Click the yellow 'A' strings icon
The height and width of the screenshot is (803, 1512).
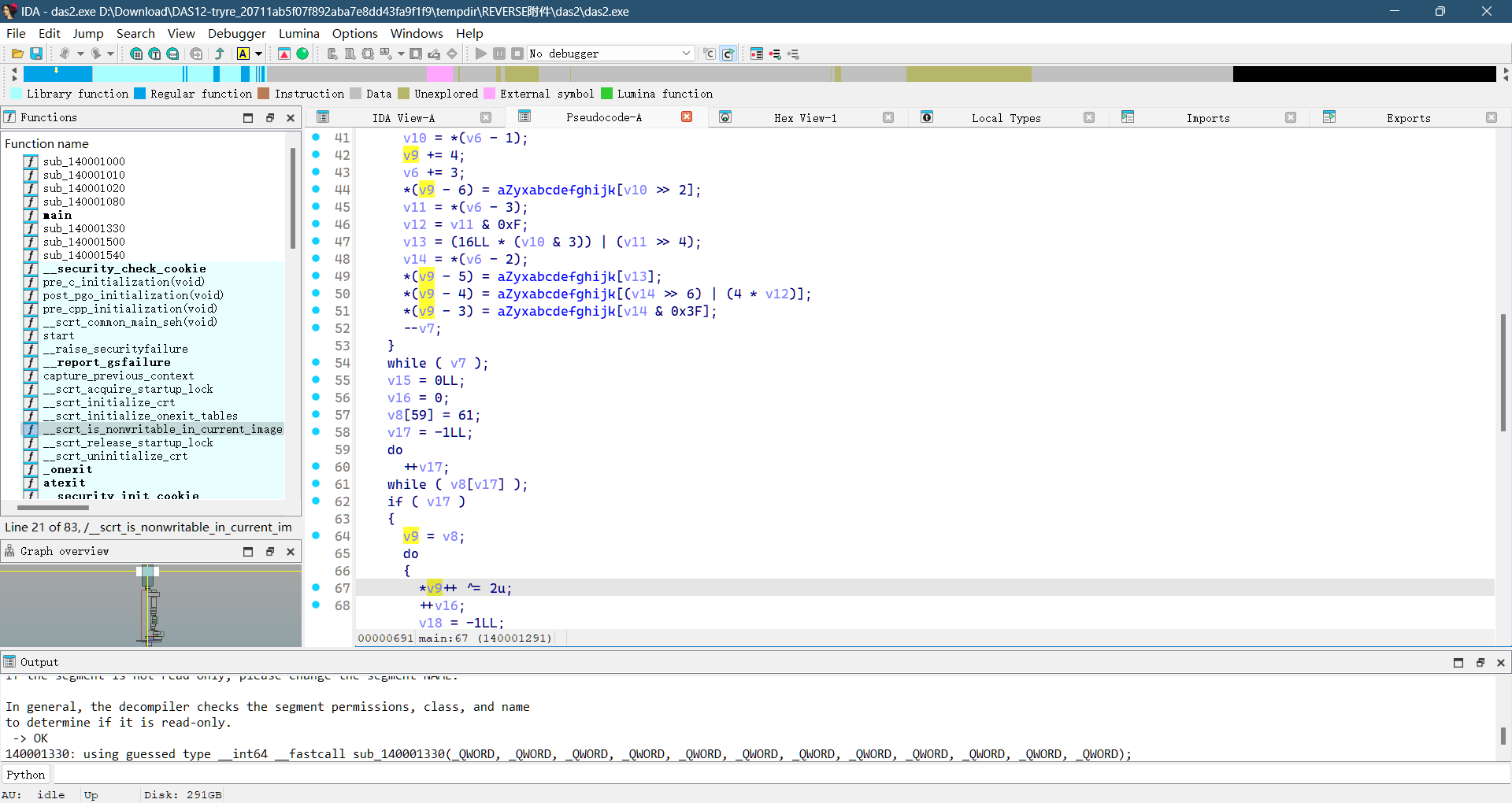tap(243, 54)
